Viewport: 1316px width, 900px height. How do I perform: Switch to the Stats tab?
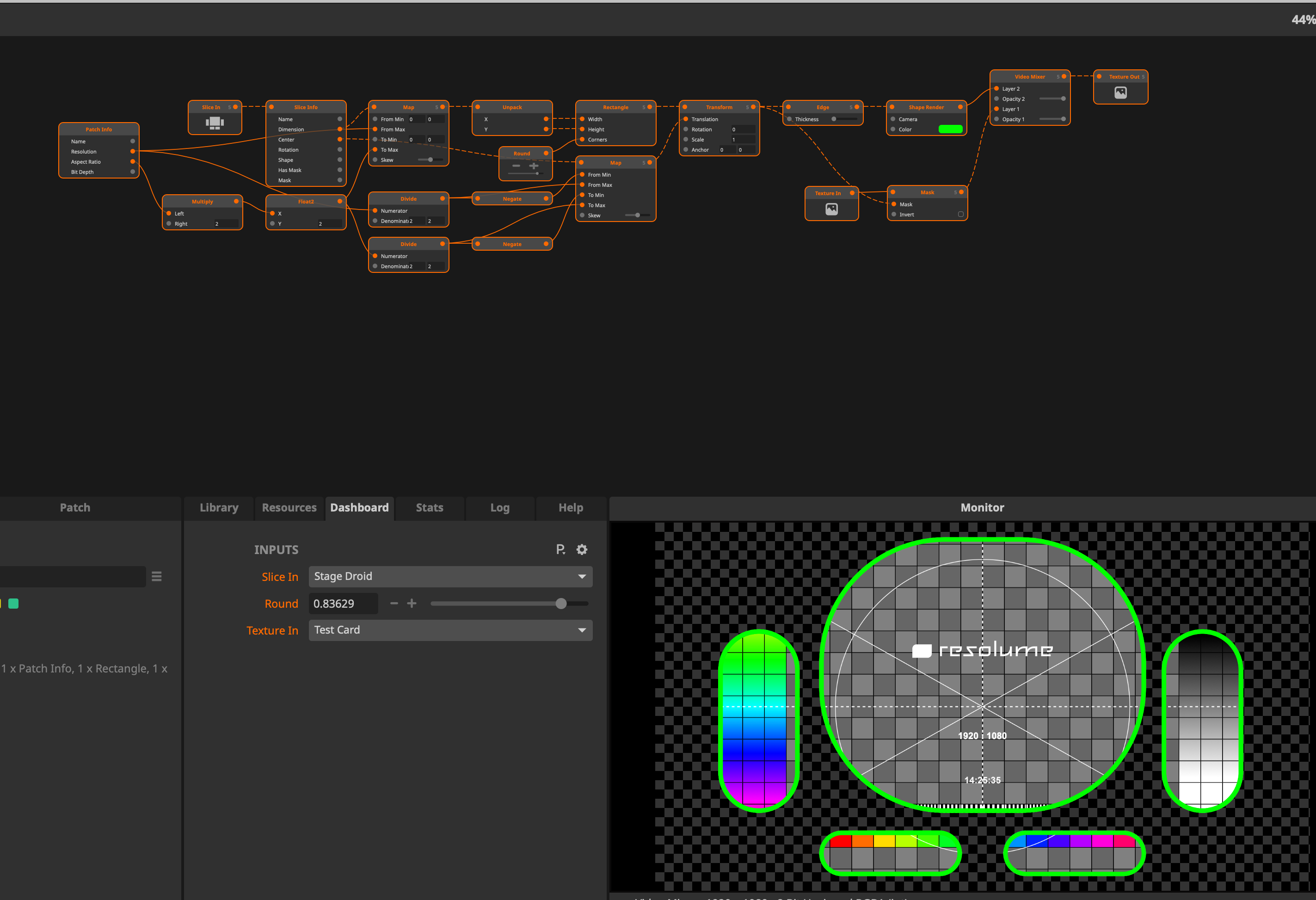tap(429, 508)
